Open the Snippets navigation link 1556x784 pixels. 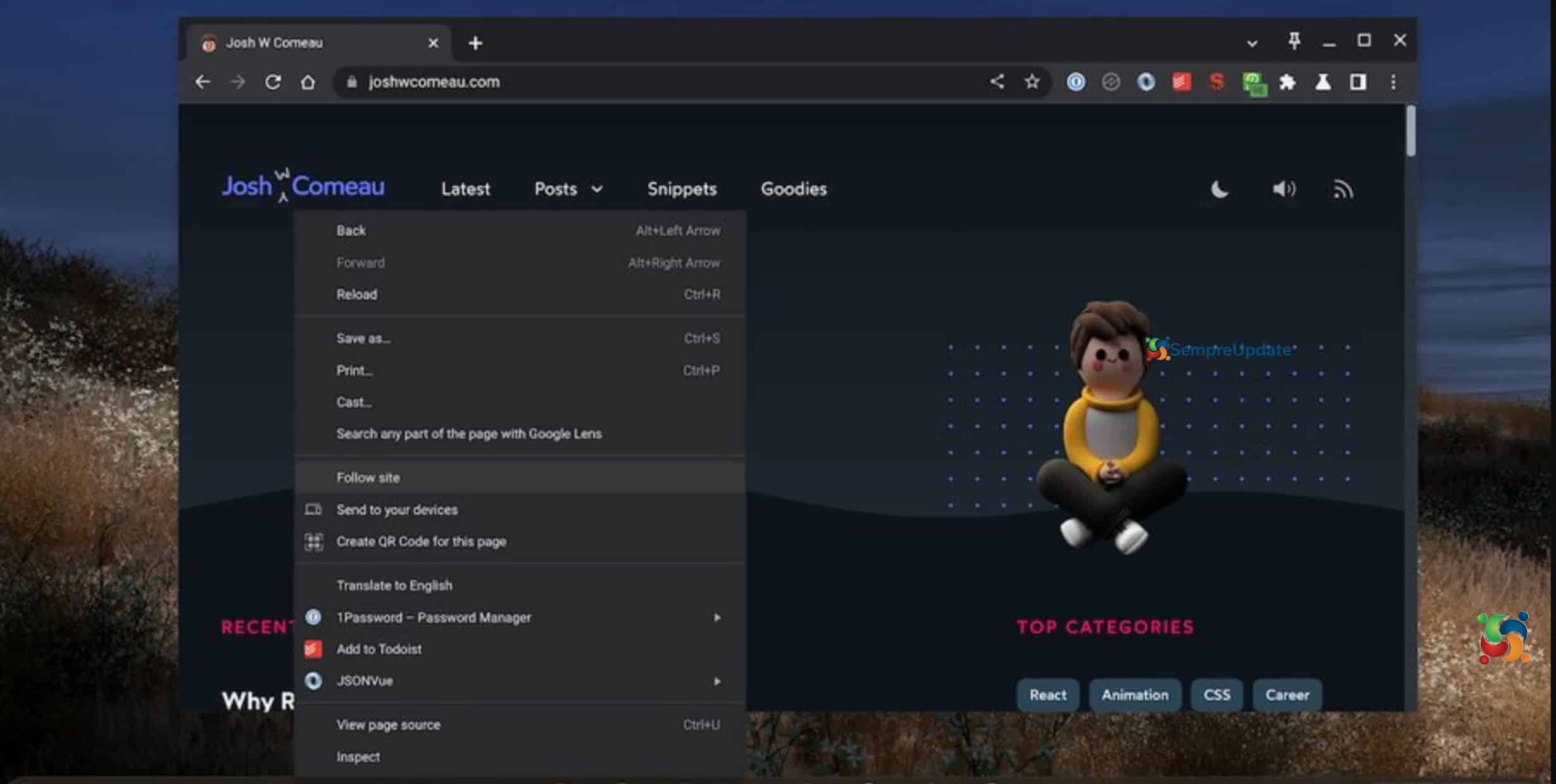[682, 189]
